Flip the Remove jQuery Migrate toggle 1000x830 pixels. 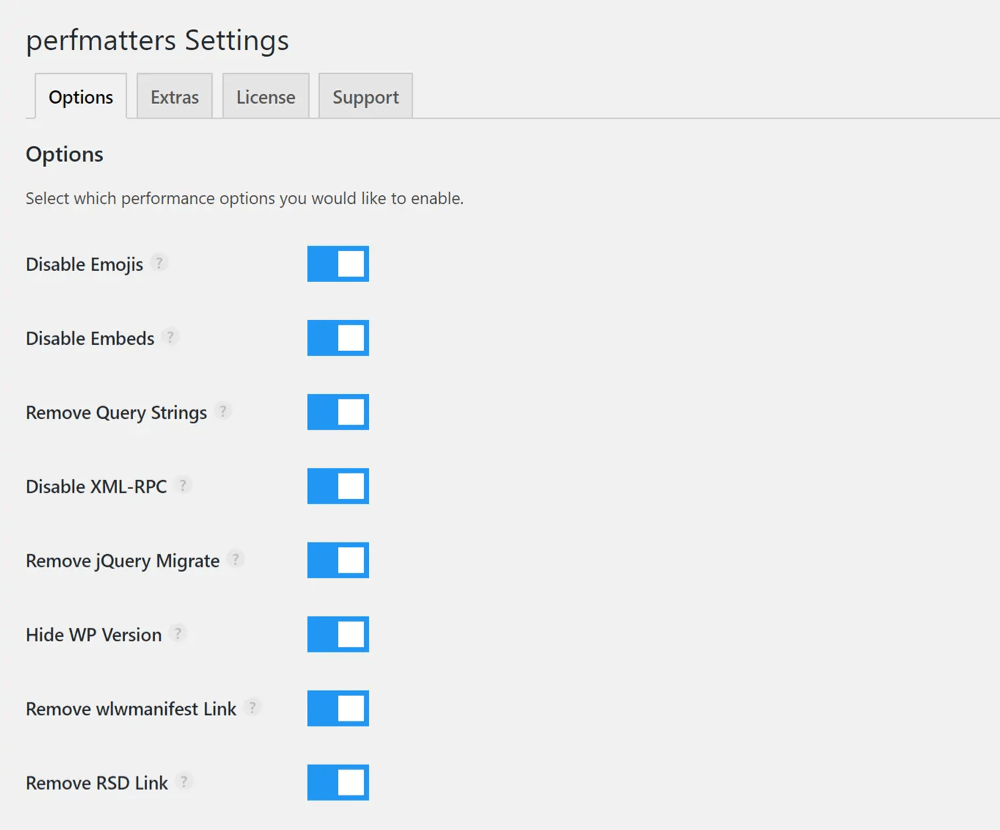(x=338, y=560)
